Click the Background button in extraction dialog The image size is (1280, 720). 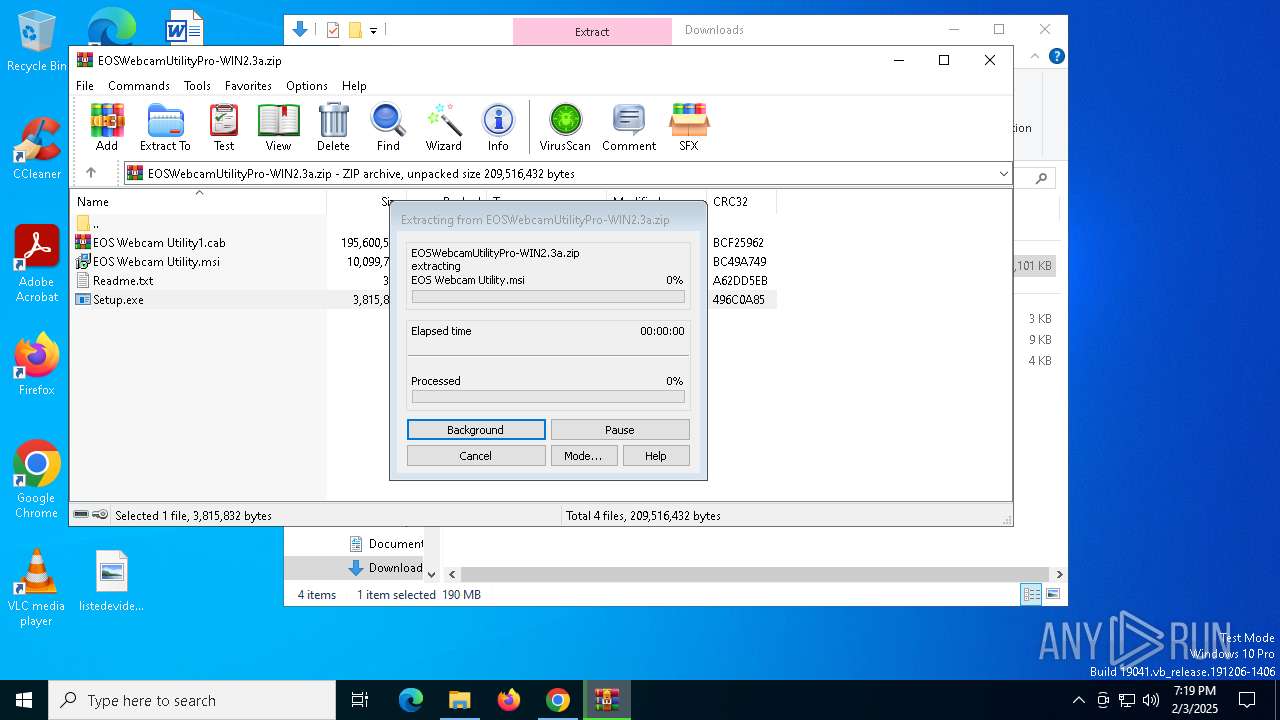[476, 430]
